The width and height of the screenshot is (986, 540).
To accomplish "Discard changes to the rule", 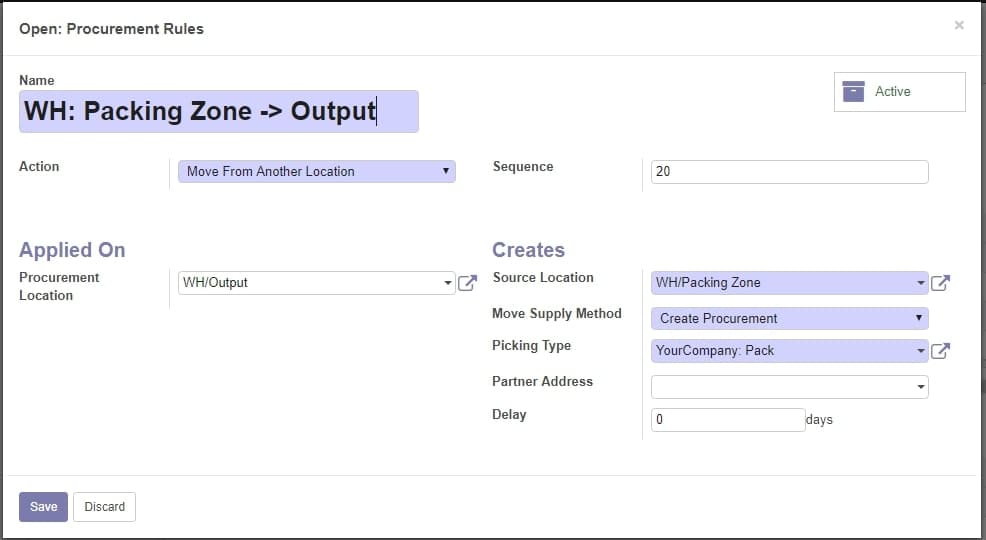I will [x=104, y=507].
